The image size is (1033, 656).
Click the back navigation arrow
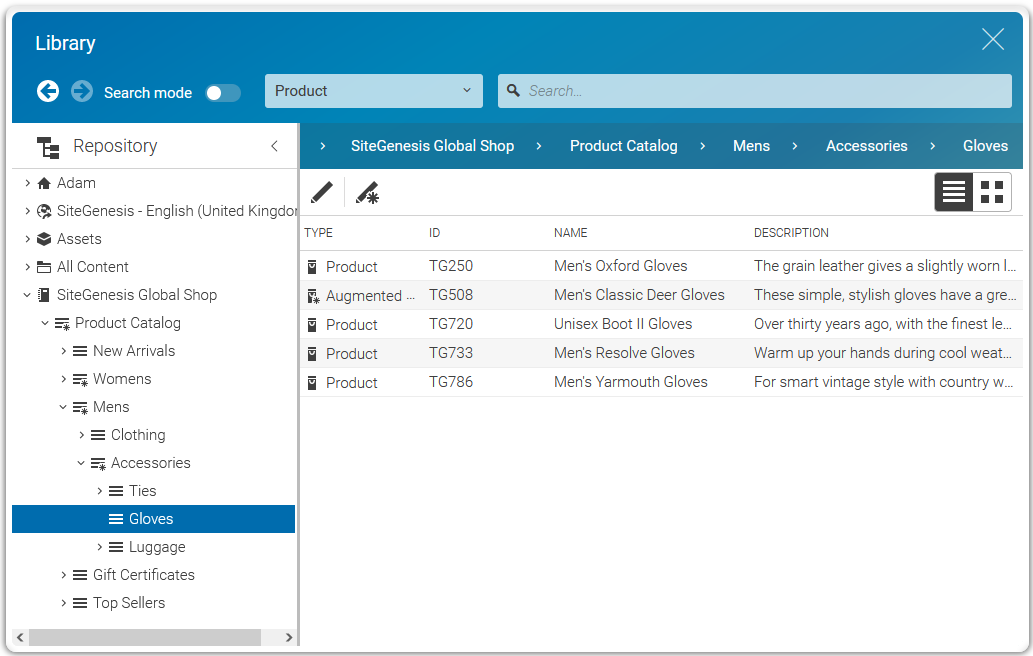47,91
